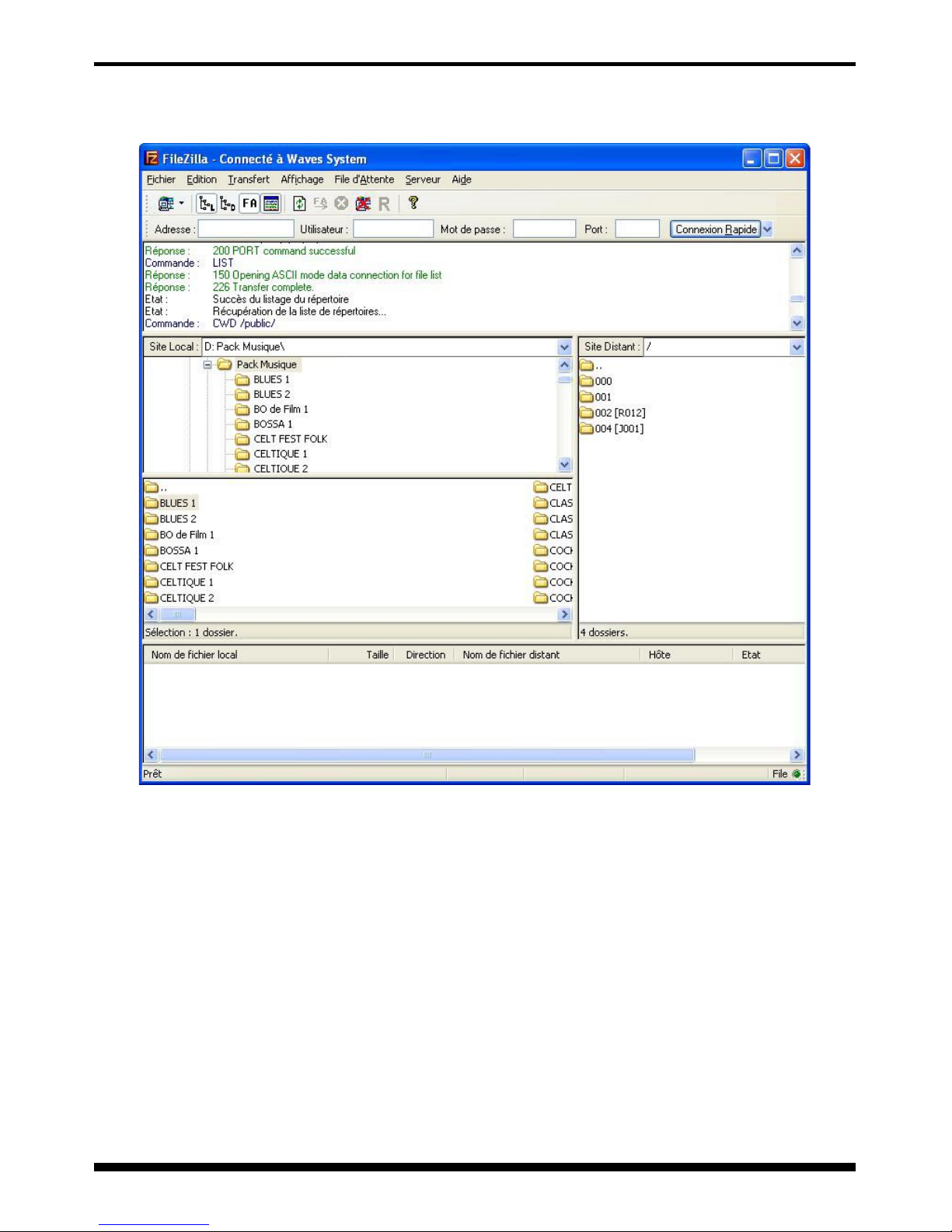This screenshot has height=1232, width=952.
Task: Click the Mot de passe field
Action: coord(544,229)
